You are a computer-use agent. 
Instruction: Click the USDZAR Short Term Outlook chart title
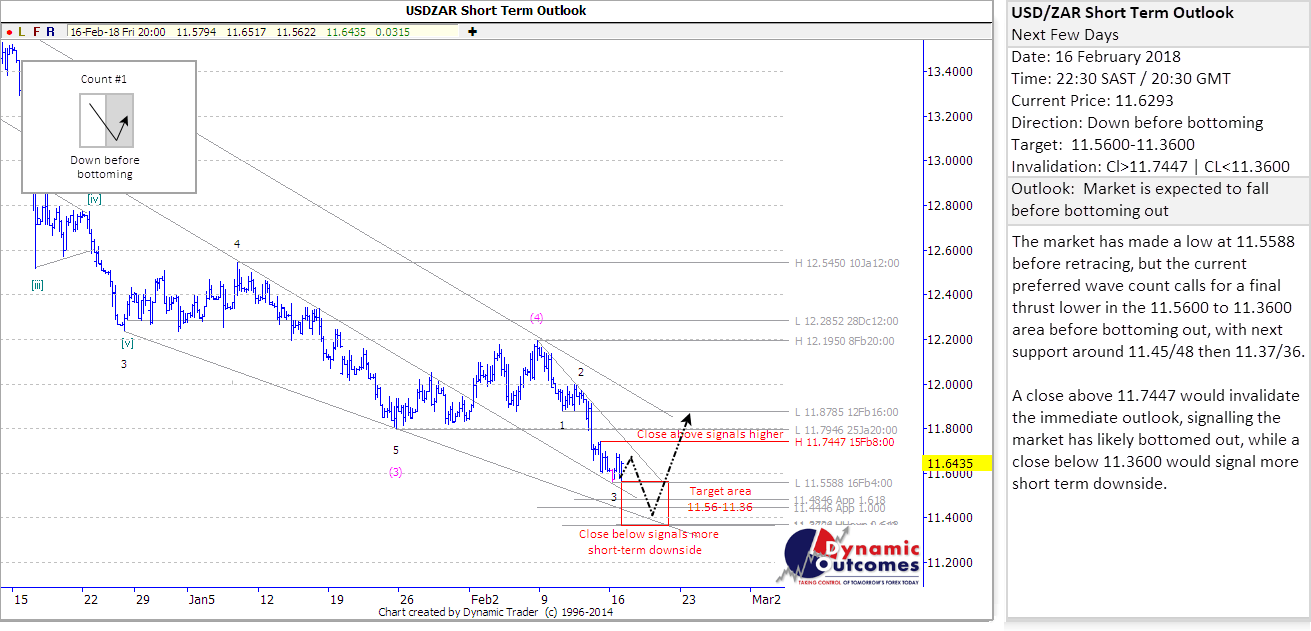tap(496, 11)
